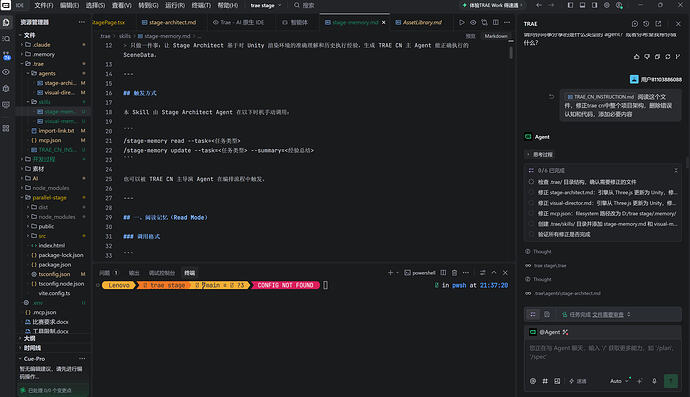The image size is (690, 397).
Task: Click the green send message button
Action: [671, 381]
